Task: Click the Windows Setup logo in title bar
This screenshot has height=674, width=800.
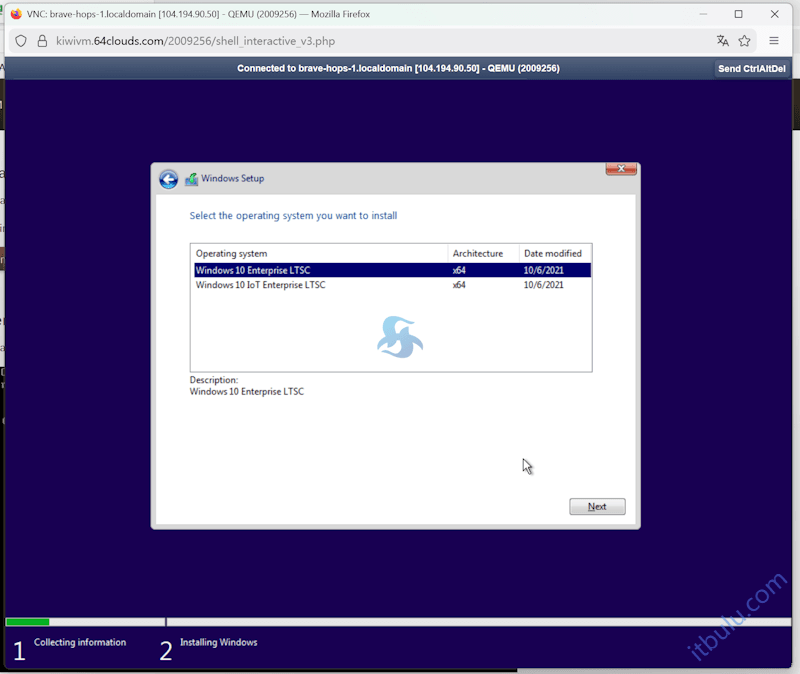Action: pyautogui.click(x=191, y=178)
